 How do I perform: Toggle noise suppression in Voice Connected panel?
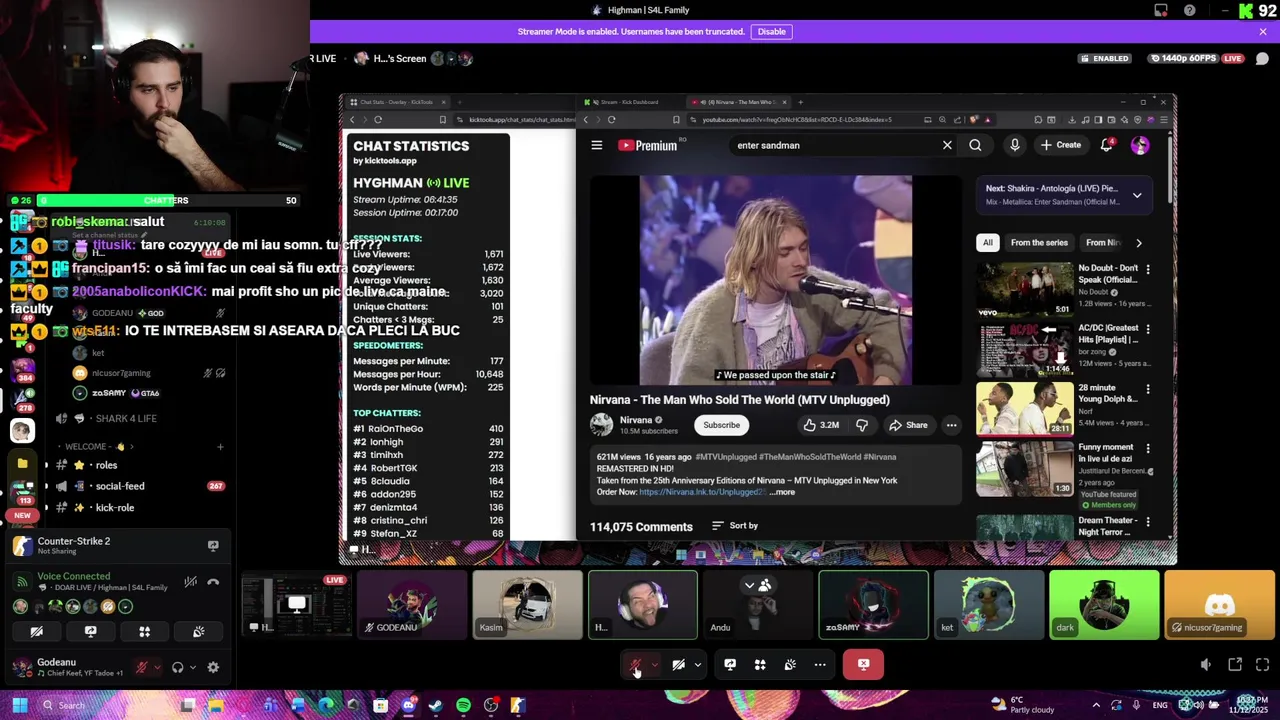(190, 582)
